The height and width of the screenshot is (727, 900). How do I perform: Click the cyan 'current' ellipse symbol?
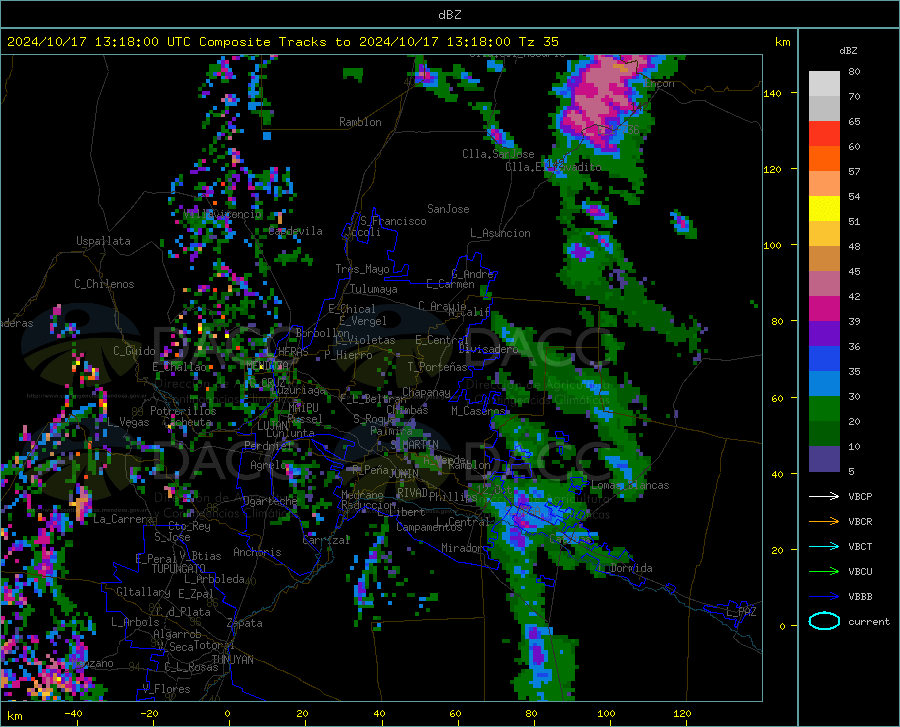824,621
